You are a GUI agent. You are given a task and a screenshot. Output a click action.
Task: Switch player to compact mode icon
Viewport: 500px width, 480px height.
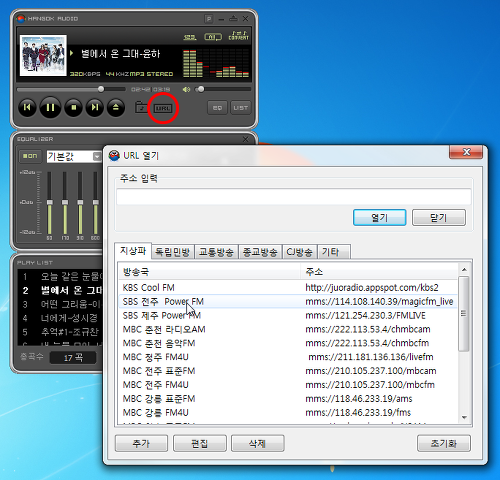(234, 19)
